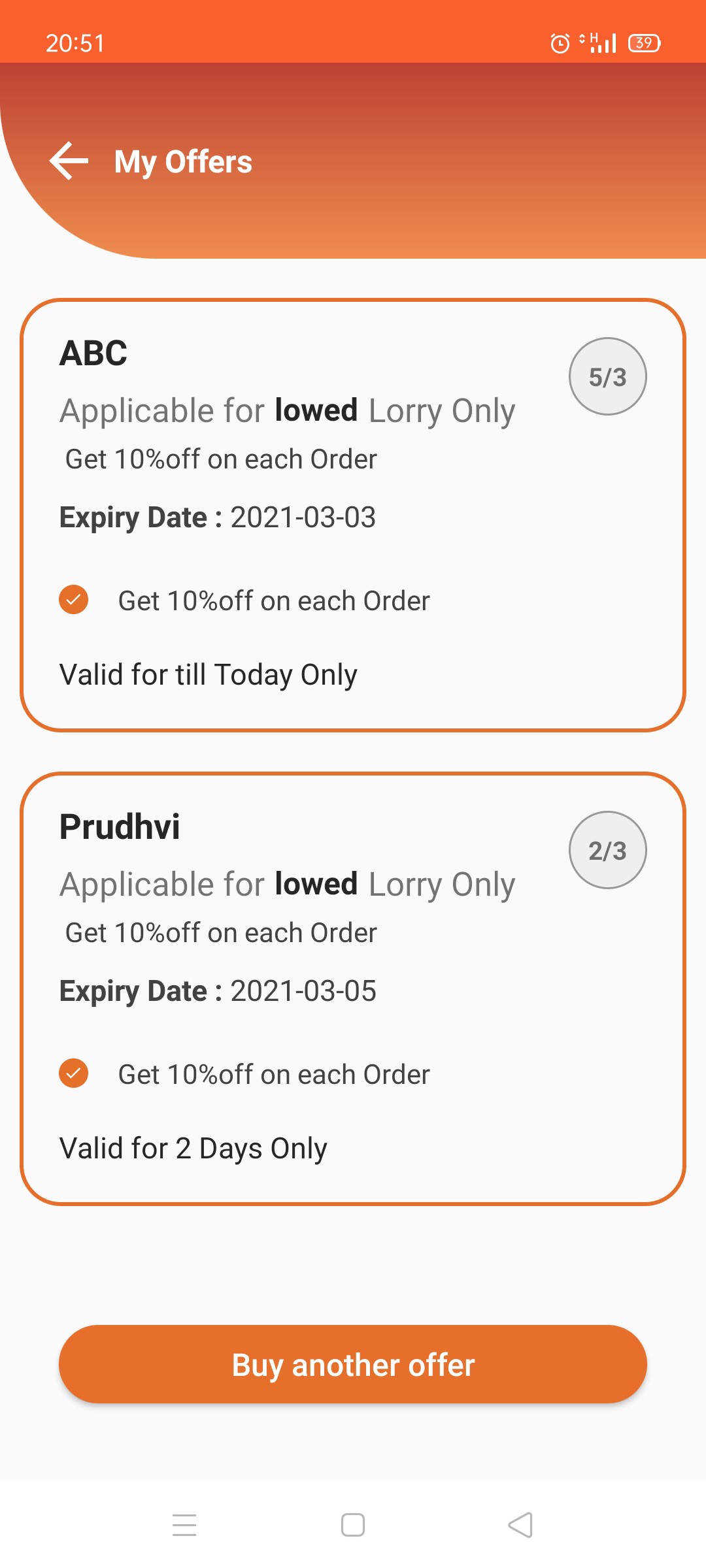The width and height of the screenshot is (706, 1568).
Task: Toggle the checkmark in Prudhvi offer
Action: pos(74,1073)
